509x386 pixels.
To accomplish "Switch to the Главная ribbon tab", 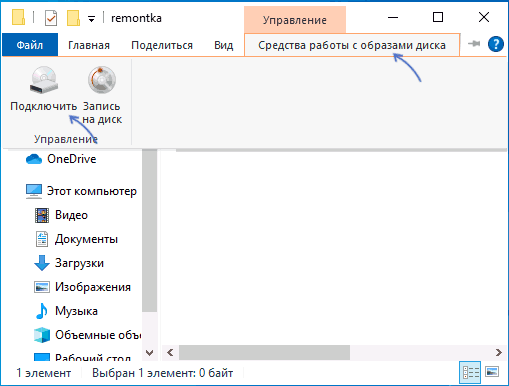I will (89, 45).
